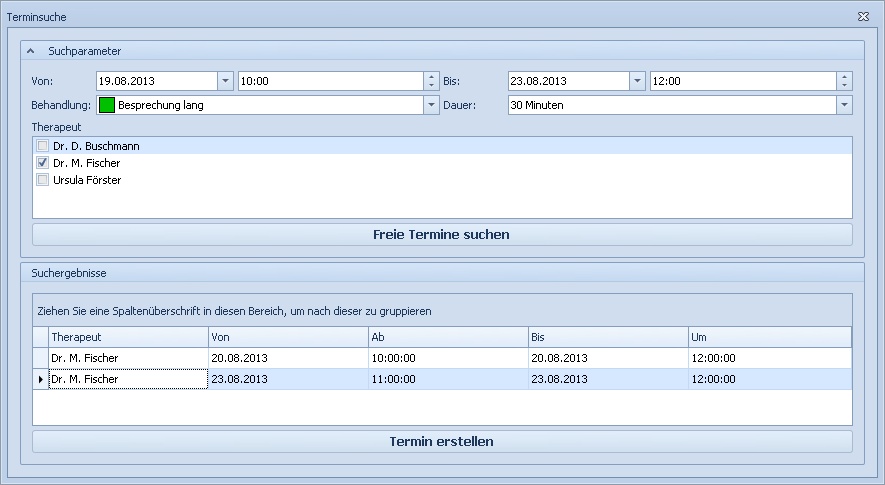Click the row indicator arrow for 23.08.2013
Image resolution: width=885 pixels, height=485 pixels.
click(41, 380)
